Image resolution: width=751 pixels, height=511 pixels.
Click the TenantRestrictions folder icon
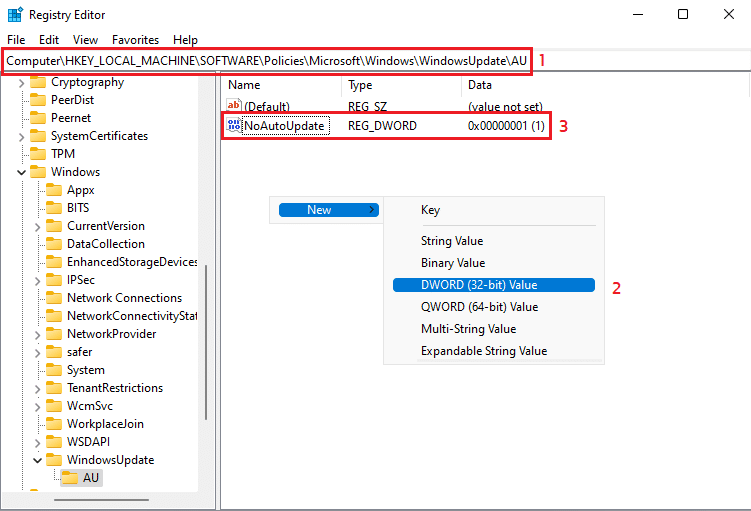tap(54, 388)
